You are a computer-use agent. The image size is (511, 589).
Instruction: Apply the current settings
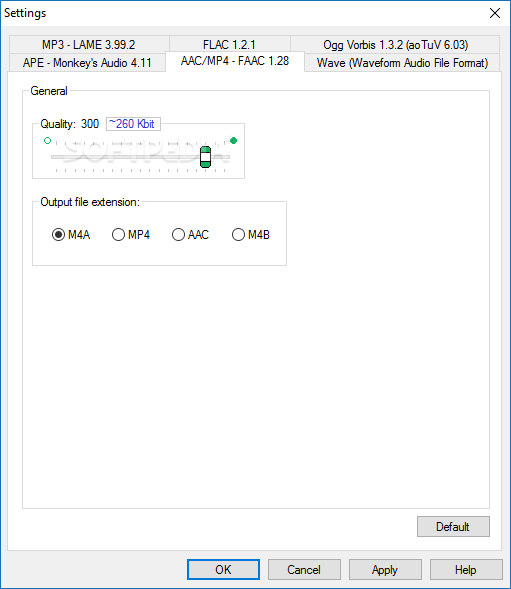click(x=385, y=569)
